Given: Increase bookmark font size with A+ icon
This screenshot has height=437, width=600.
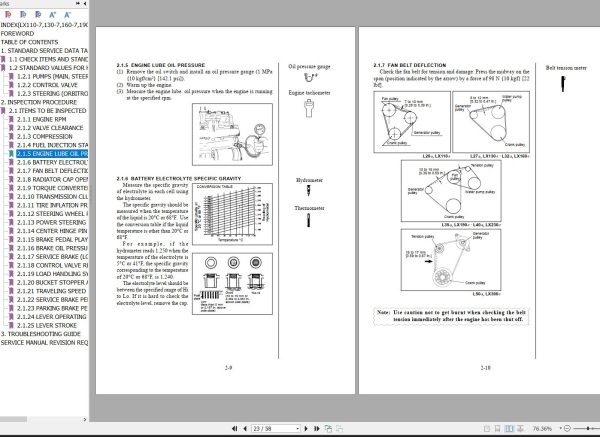Looking at the screenshot, I should pos(53,15).
